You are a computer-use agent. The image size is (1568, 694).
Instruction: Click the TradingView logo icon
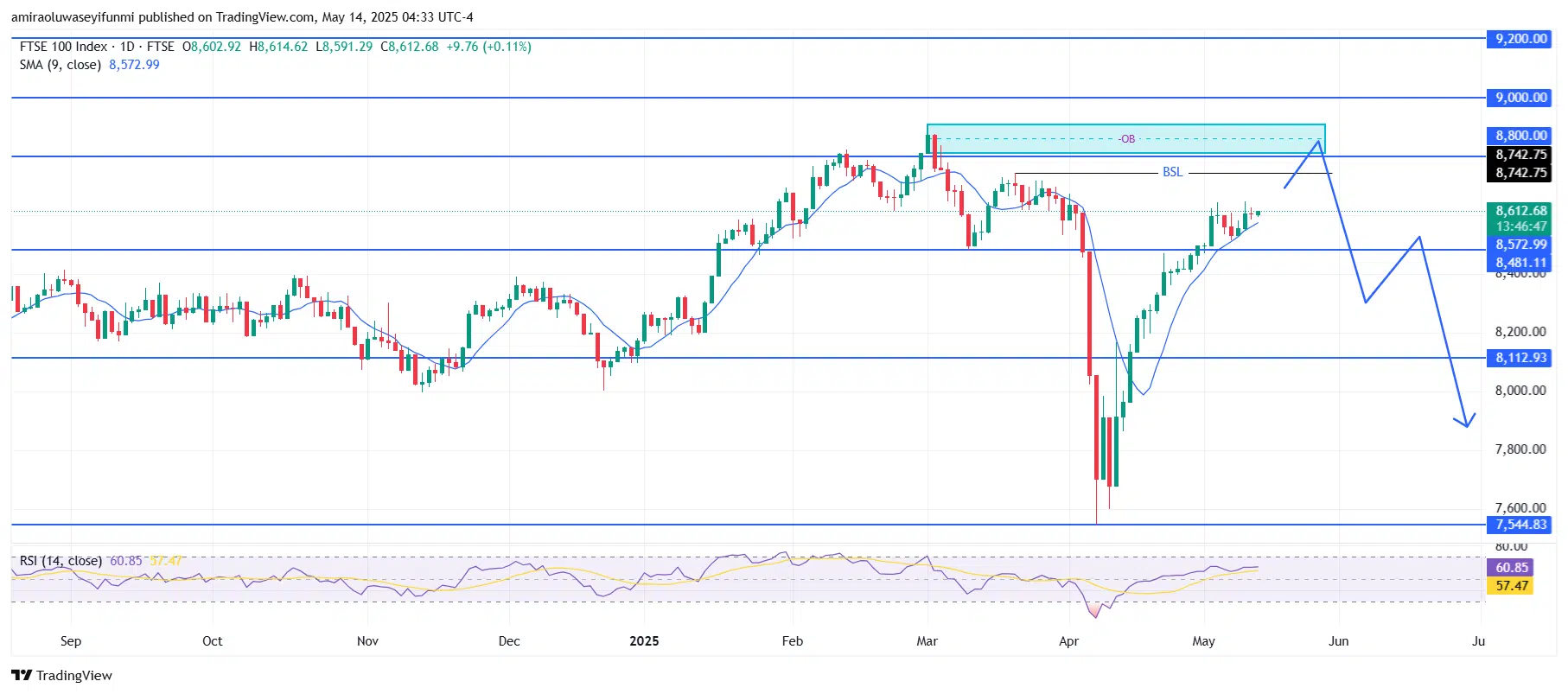tap(22, 675)
